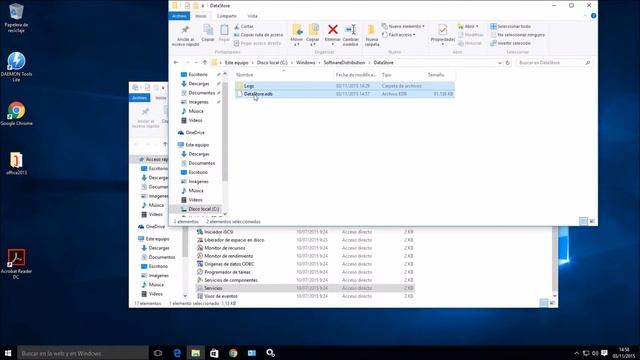The height and width of the screenshot is (360, 640).
Task: Open Archivo tab in back window
Action: [140, 98]
